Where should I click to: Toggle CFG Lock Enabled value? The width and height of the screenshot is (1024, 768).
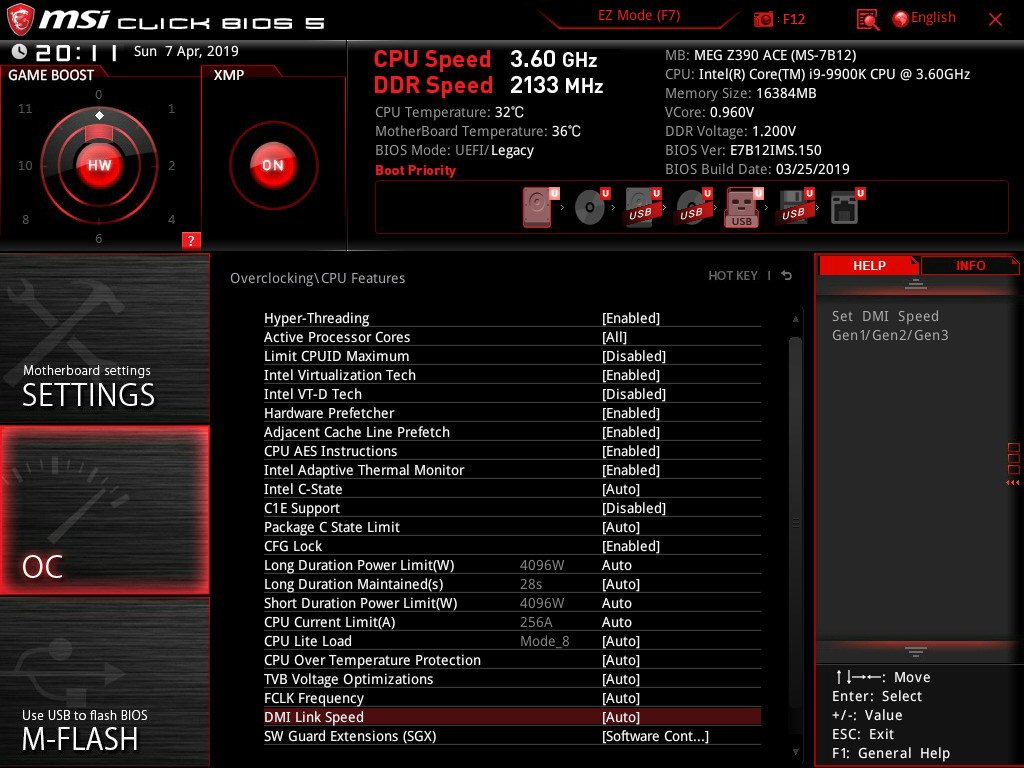631,546
